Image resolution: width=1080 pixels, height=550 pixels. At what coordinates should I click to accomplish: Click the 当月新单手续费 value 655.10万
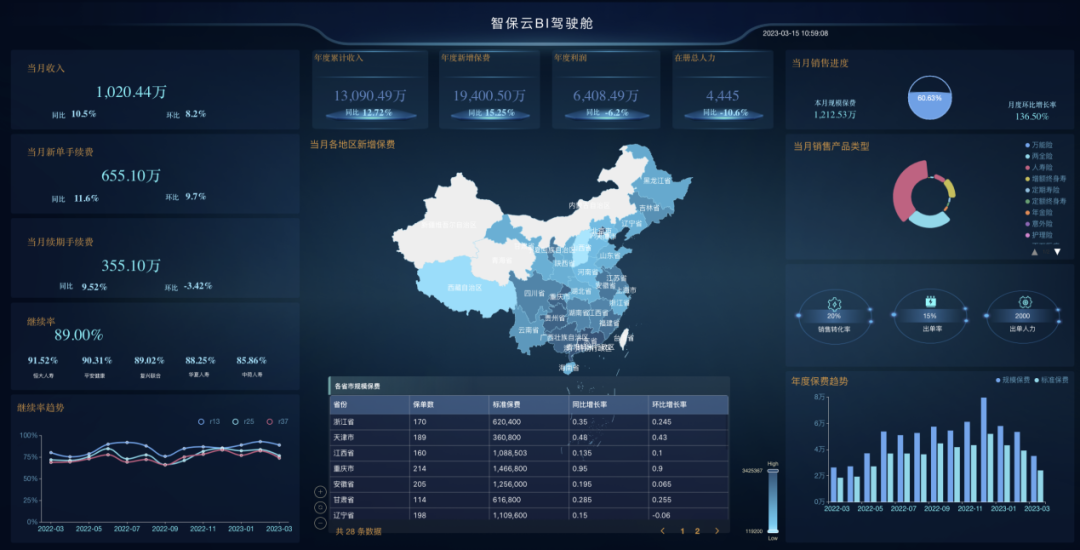pos(131,176)
